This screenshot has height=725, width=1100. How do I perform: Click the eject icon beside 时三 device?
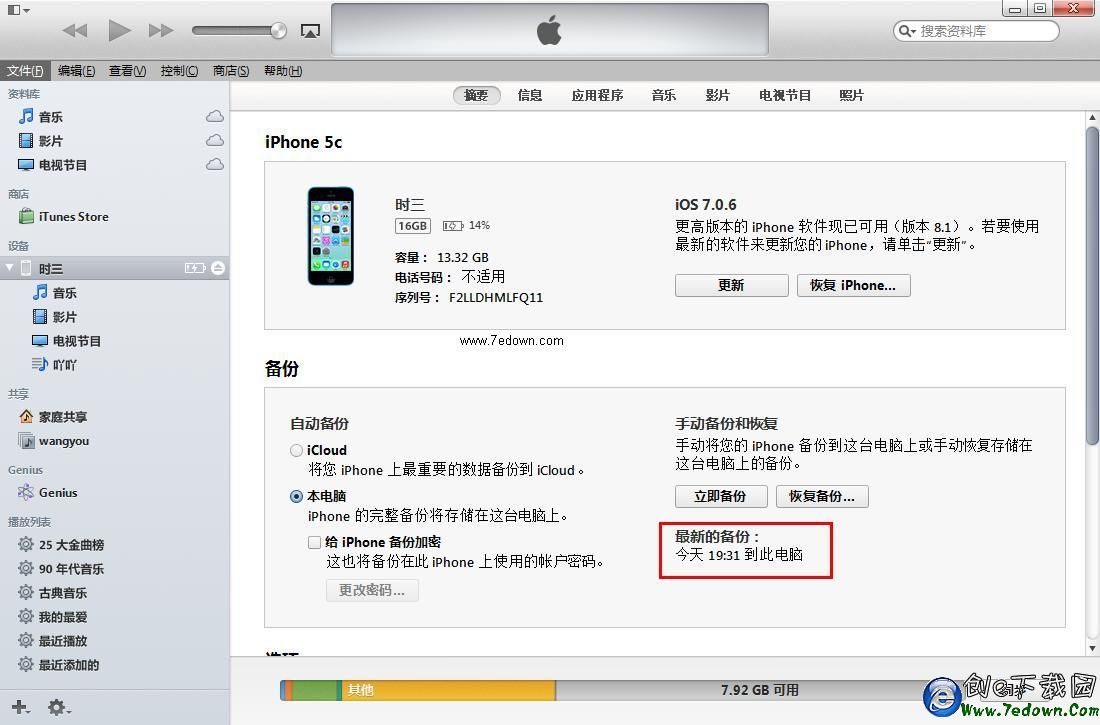coord(218,268)
